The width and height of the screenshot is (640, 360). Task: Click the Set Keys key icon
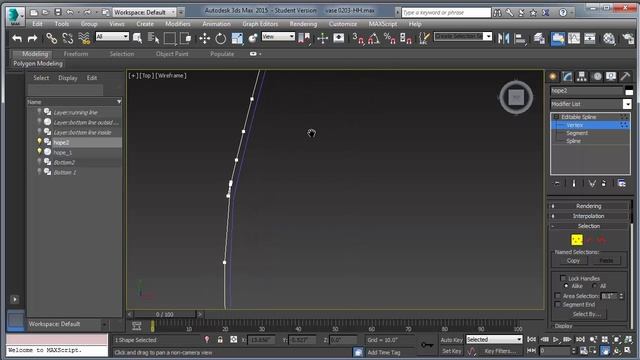coord(427,345)
